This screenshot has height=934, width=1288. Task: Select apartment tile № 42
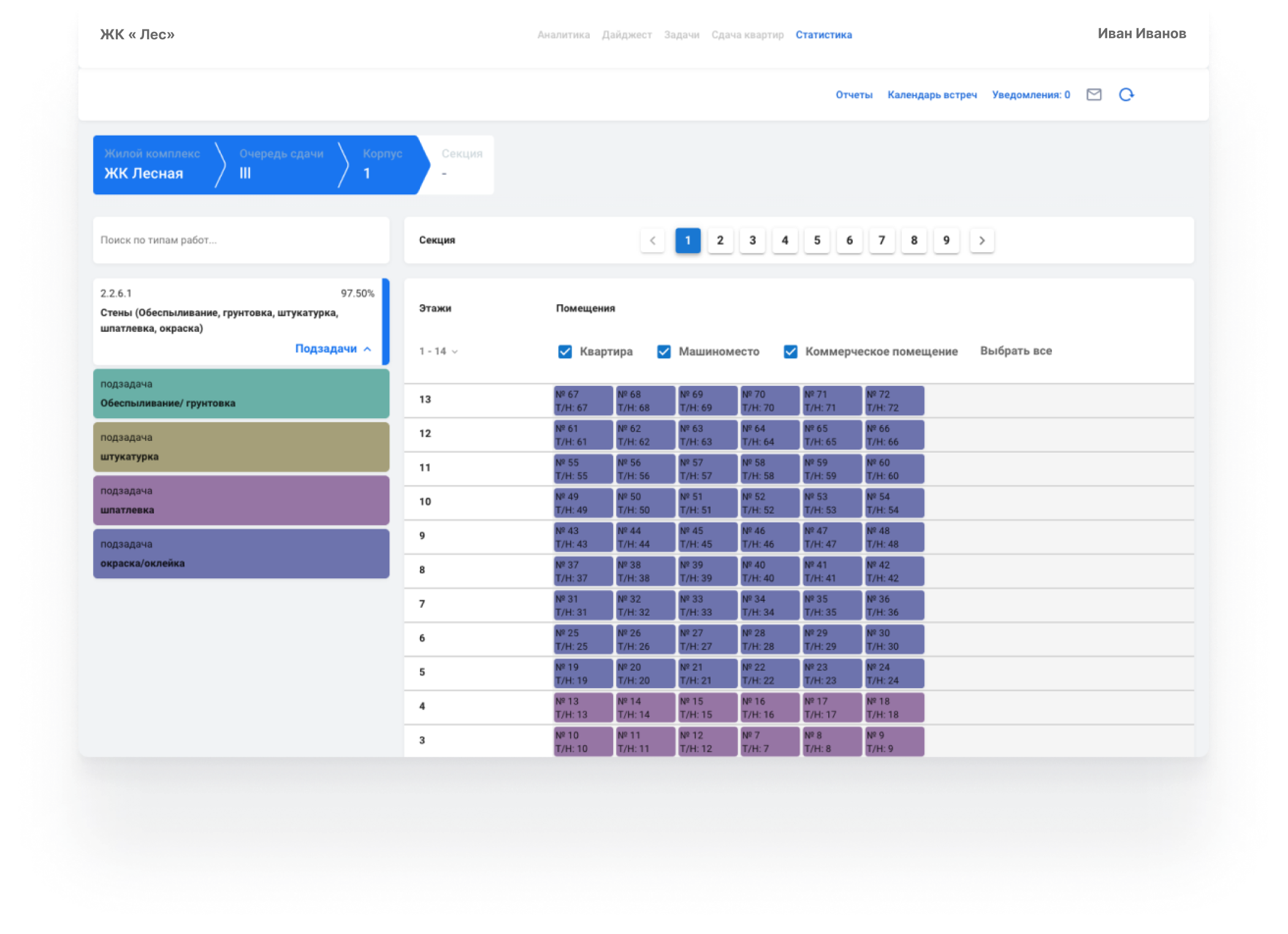(x=894, y=572)
